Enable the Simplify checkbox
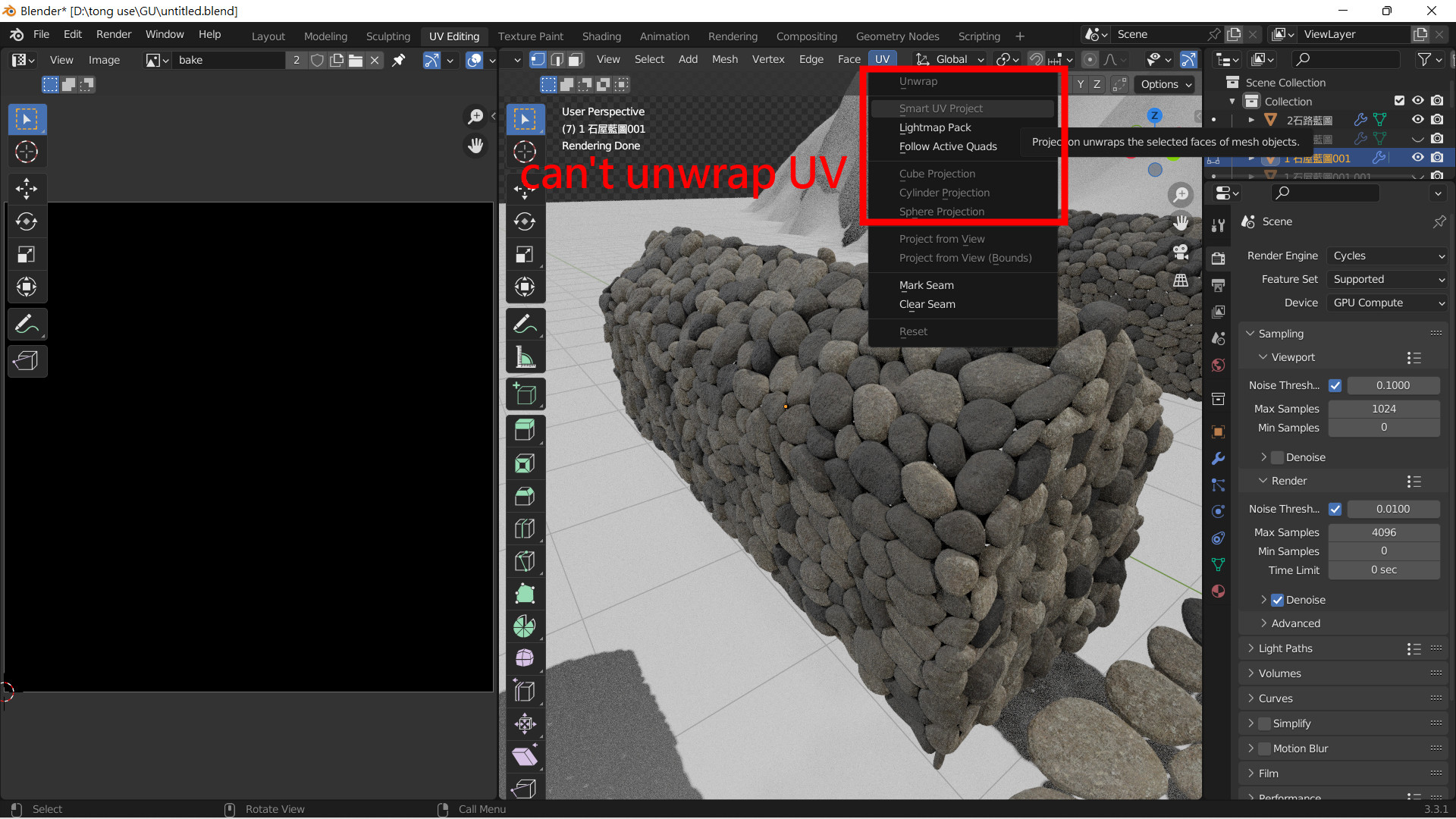Screen dimensions: 1456x819 (1264, 723)
